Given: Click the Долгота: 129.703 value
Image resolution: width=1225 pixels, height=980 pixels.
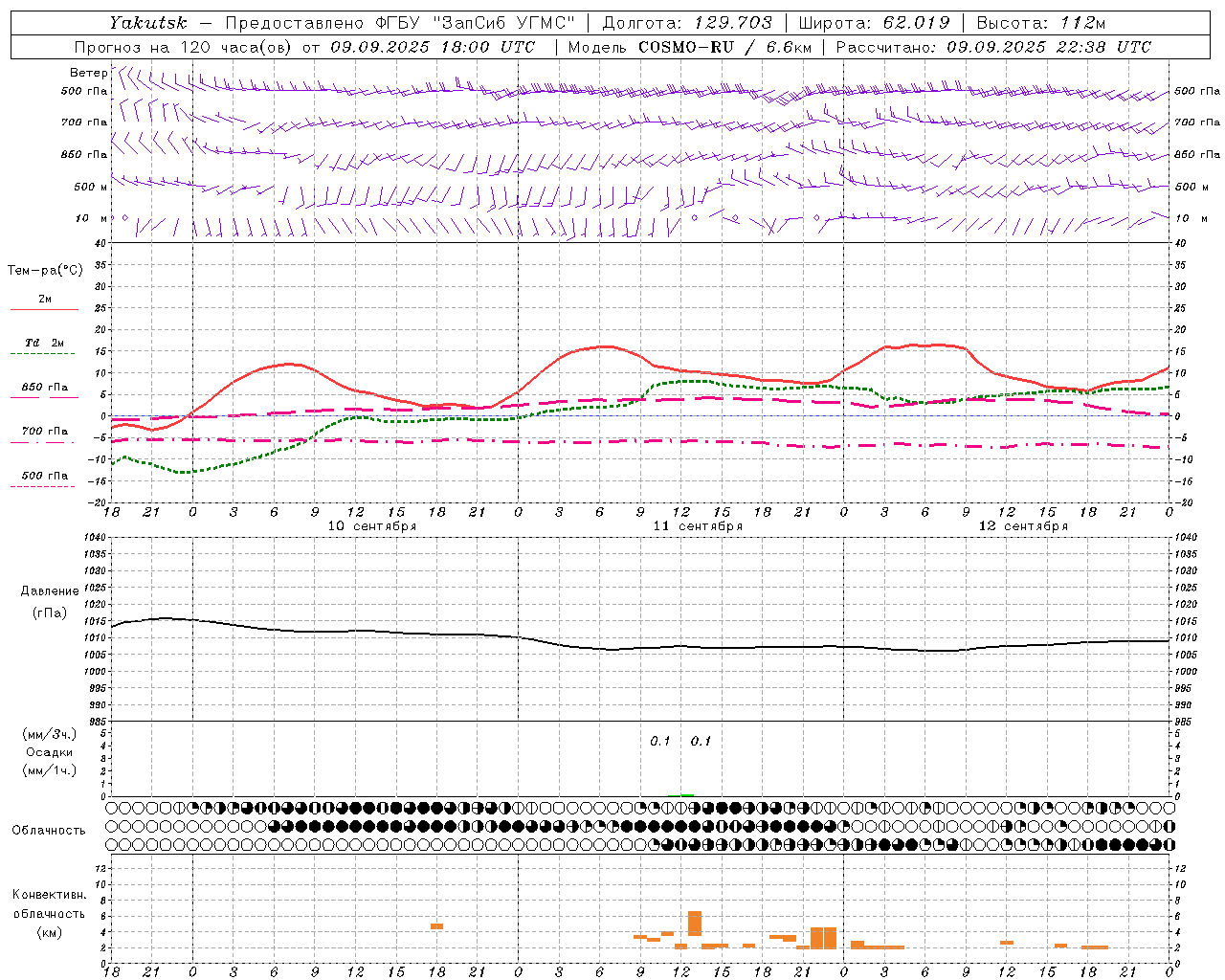Looking at the screenshot, I should click(x=687, y=23).
